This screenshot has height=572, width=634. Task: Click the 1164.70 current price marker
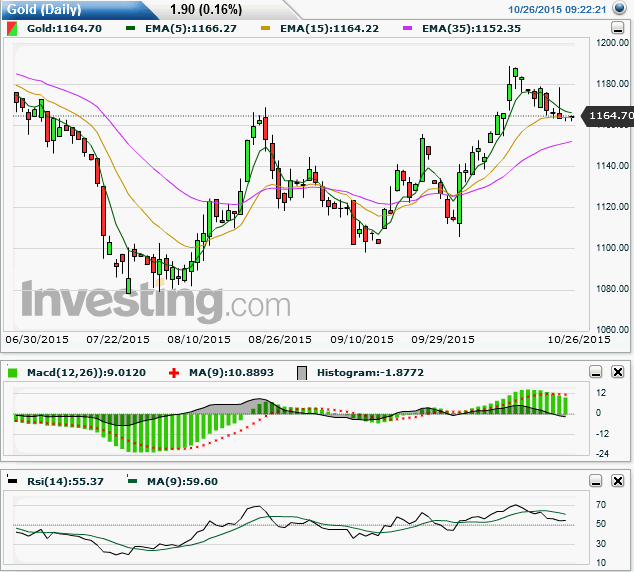608,116
